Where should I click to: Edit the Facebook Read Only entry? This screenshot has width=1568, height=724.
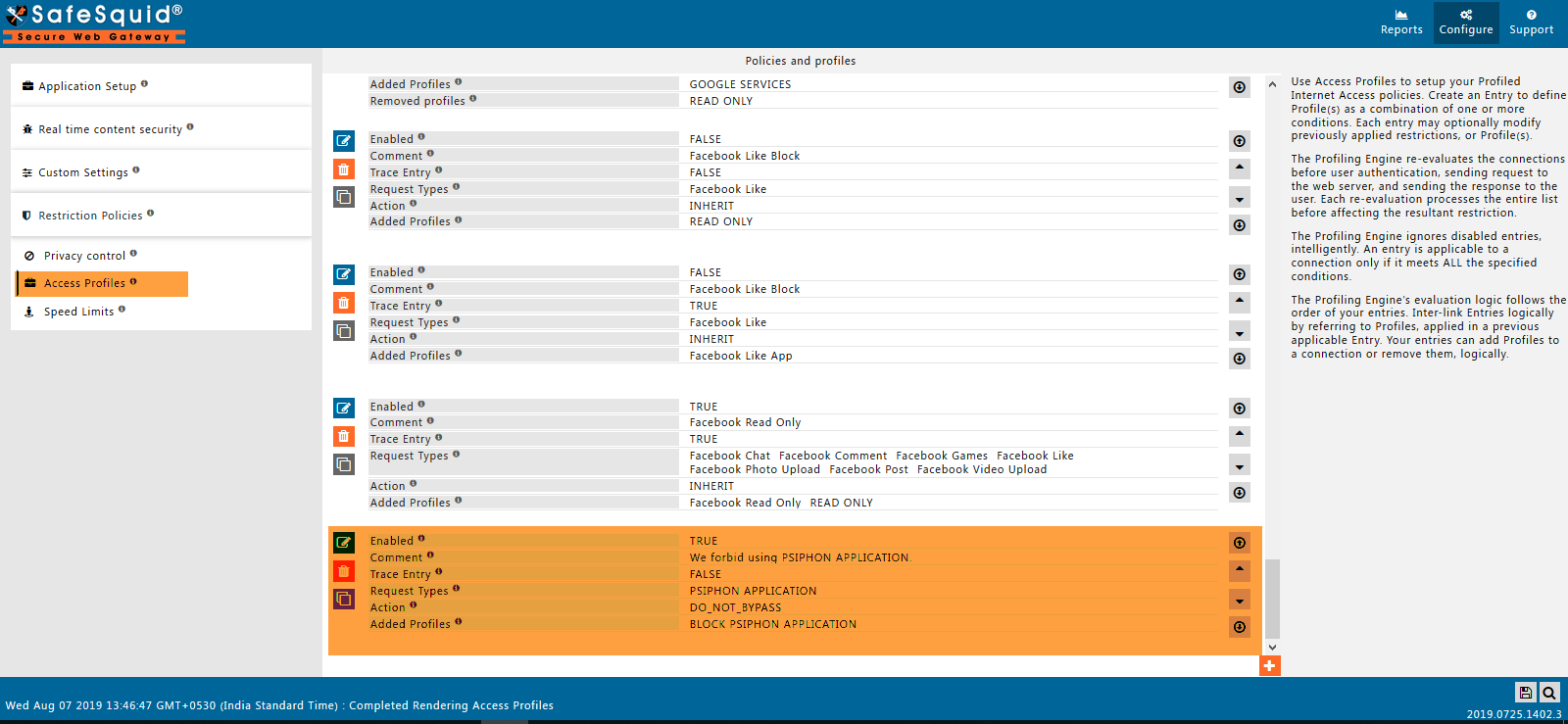[x=344, y=408]
